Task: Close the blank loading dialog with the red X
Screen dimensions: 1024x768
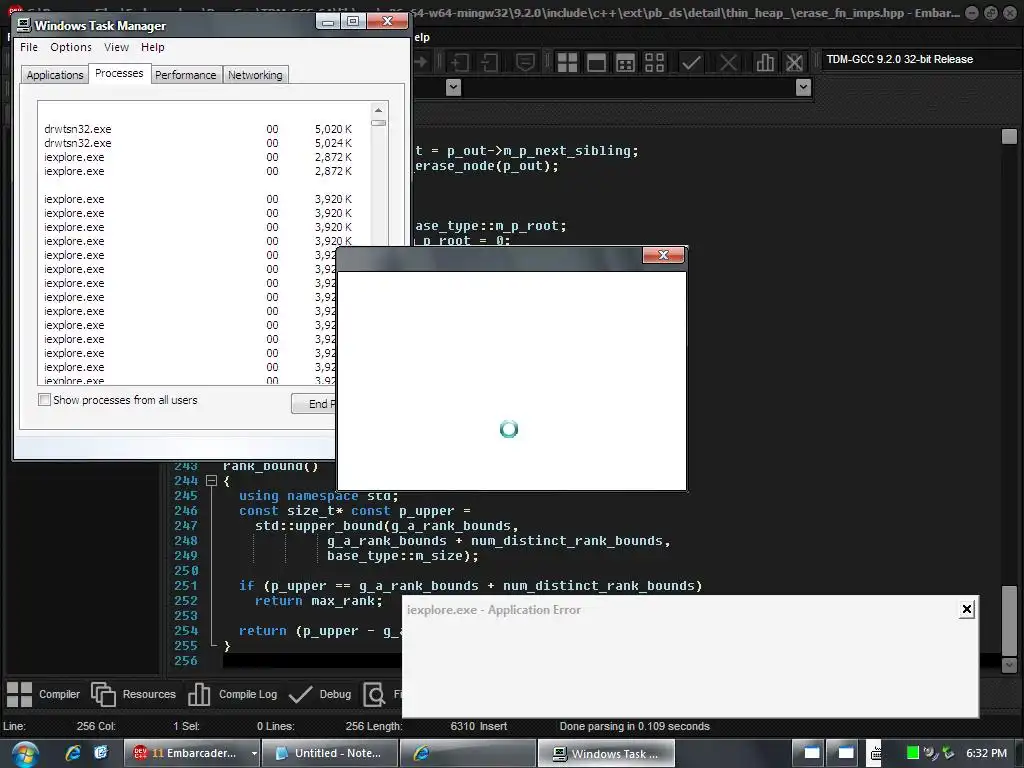Action: coord(664,255)
